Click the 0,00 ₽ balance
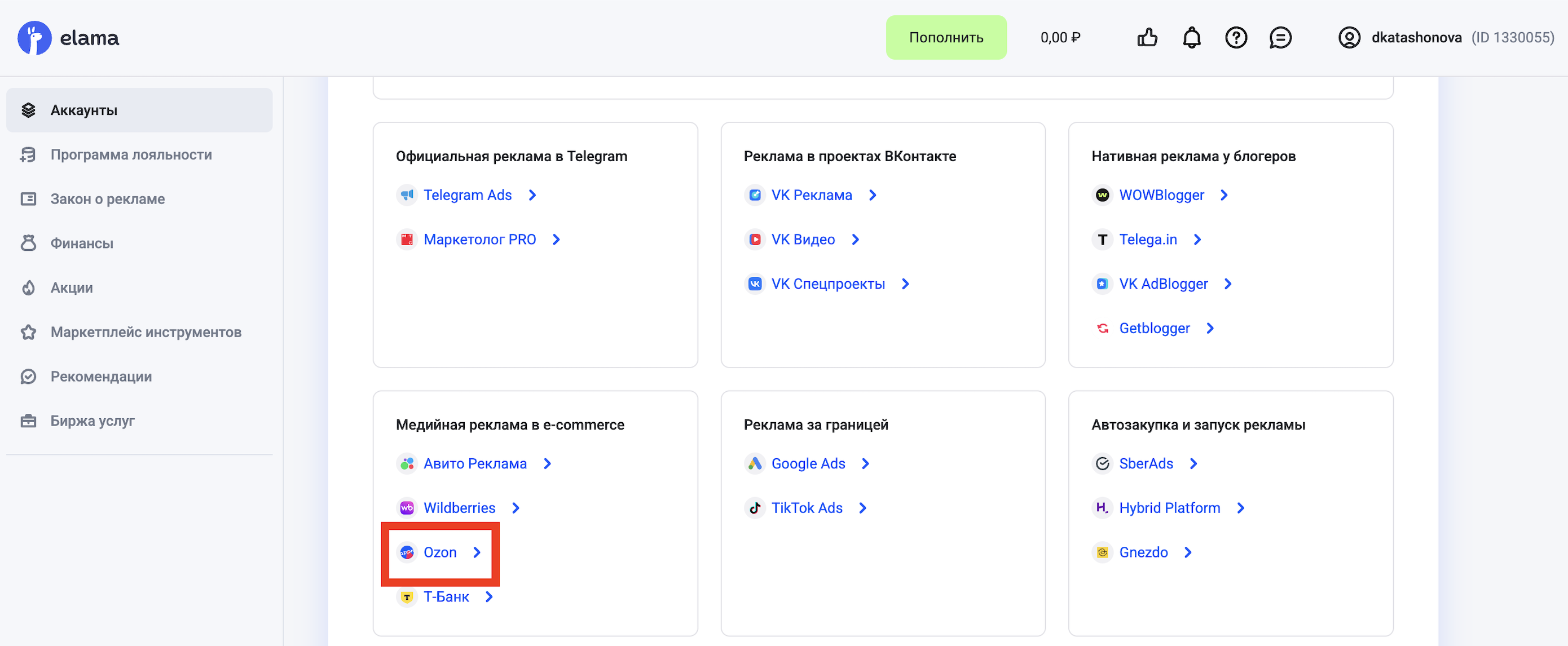Screen dimensions: 1568x646 [1060, 38]
